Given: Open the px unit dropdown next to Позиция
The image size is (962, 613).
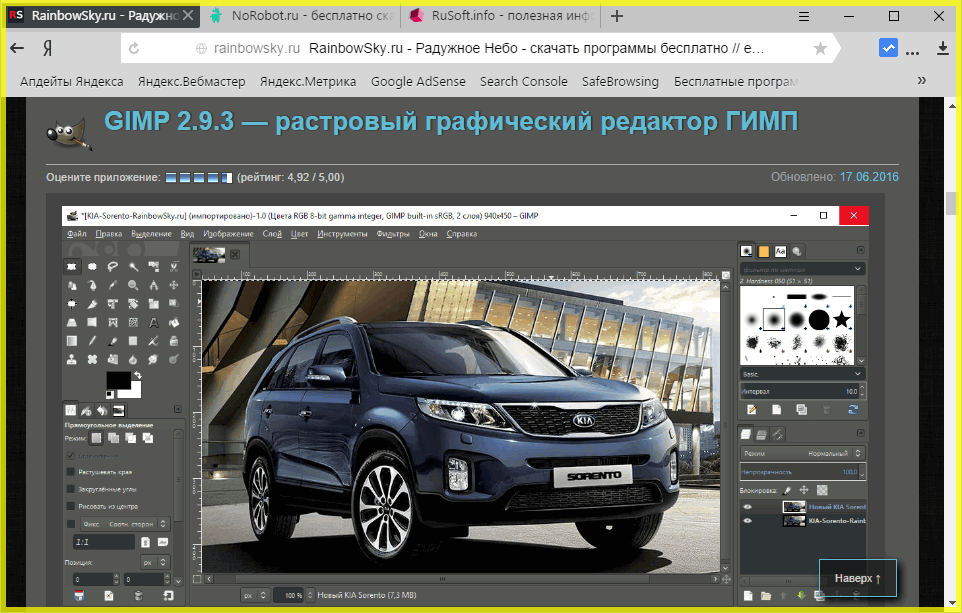Looking at the screenshot, I should pos(155,562).
